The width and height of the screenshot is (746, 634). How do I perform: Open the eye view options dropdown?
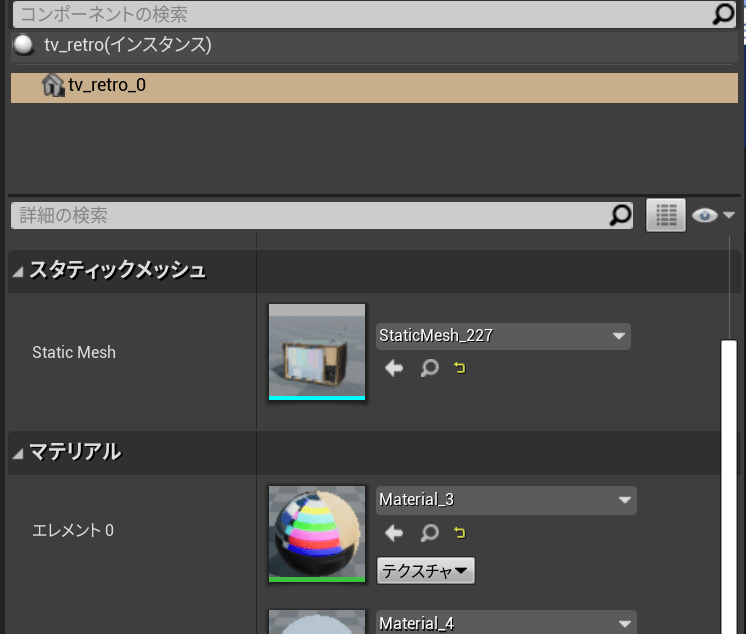713,215
